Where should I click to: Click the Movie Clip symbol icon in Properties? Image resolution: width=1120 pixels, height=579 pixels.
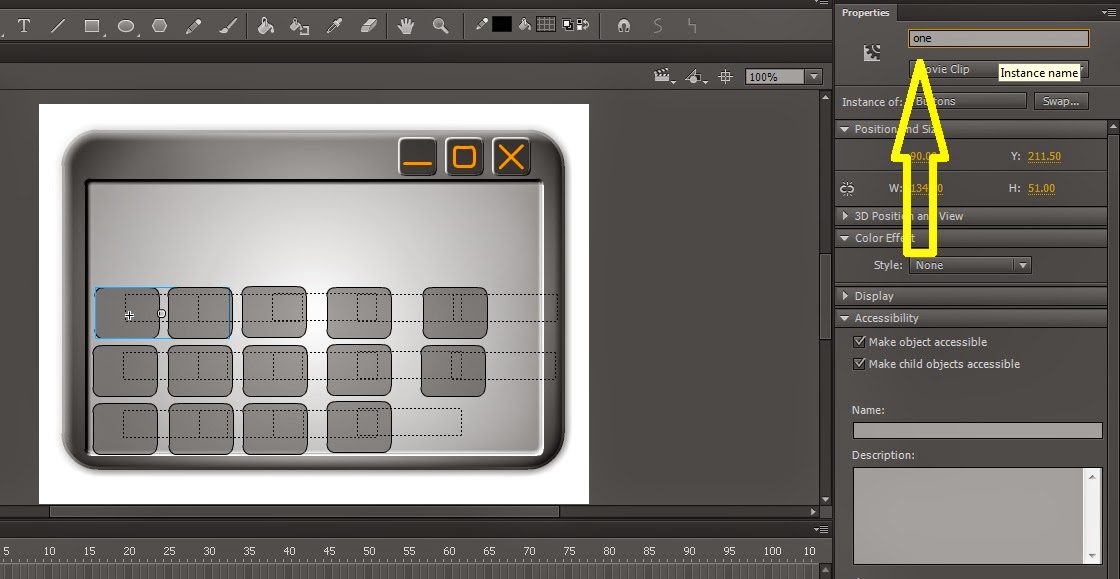coord(871,53)
